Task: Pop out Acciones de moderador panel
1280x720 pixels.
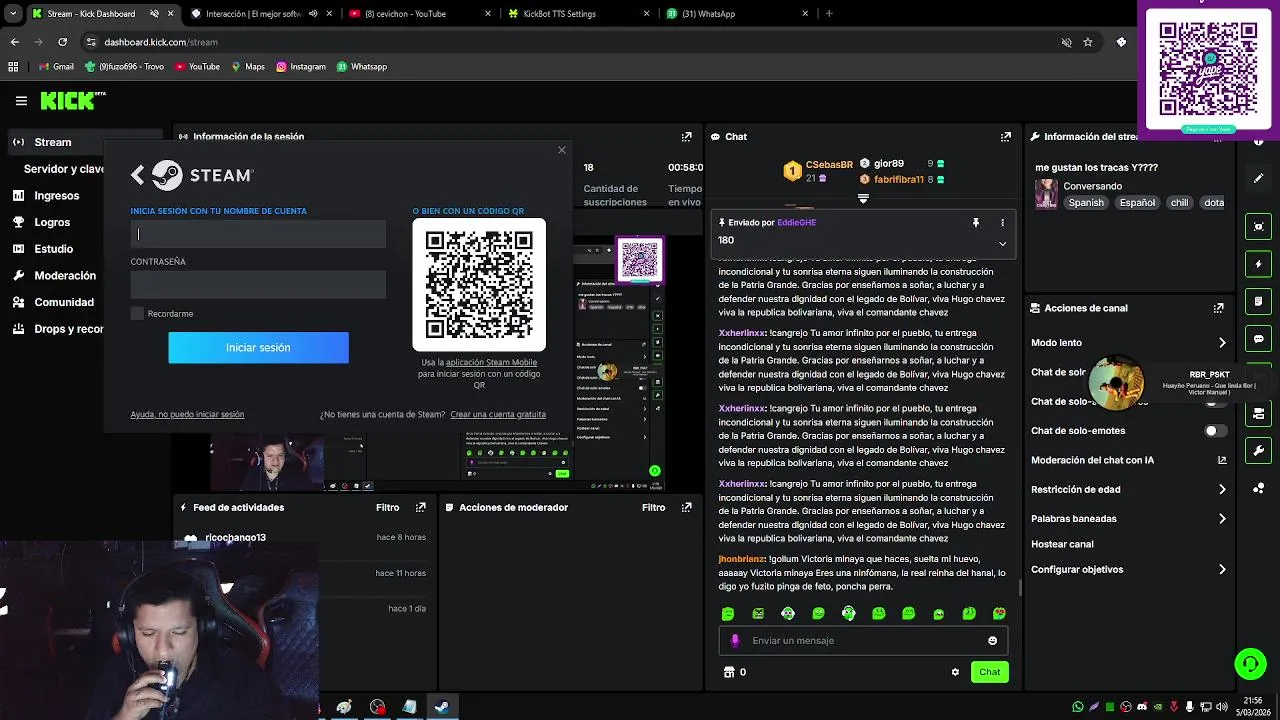Action: pos(686,507)
